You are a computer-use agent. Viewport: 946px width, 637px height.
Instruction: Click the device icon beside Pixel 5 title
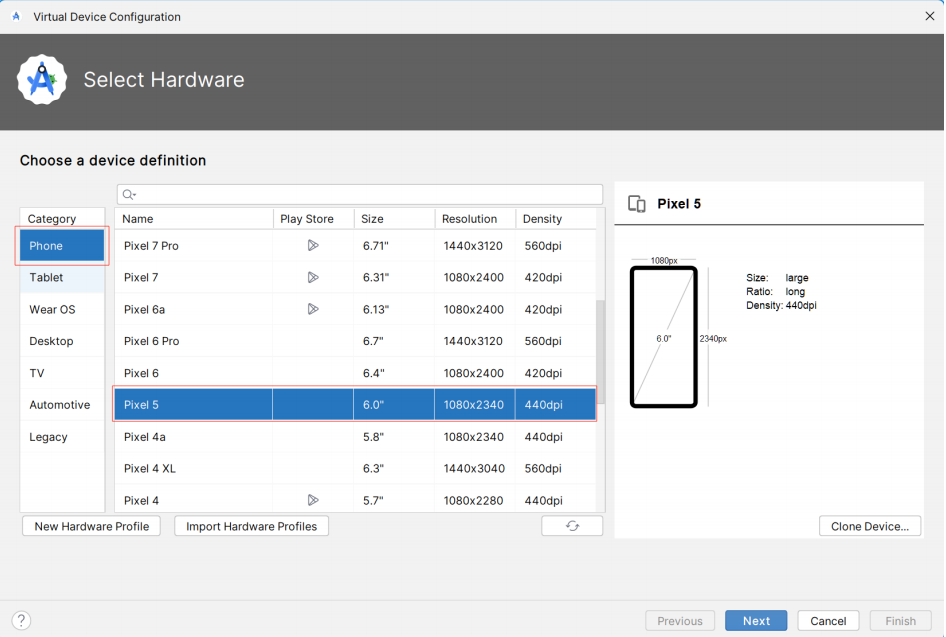pyautogui.click(x=636, y=204)
